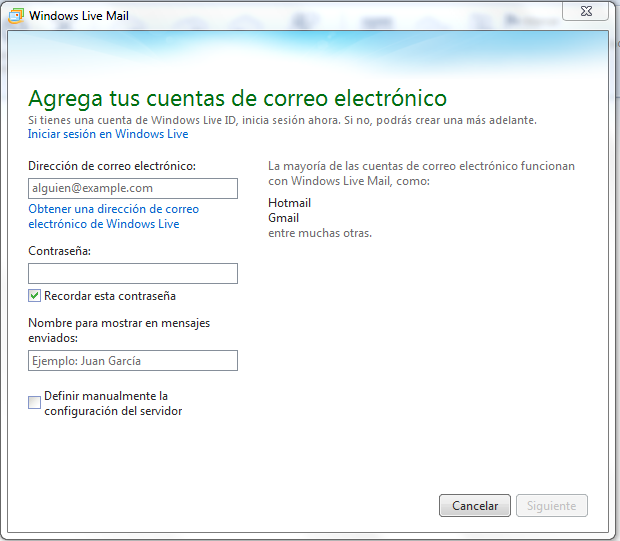Screen dimensions: 620x541
Task: Click into the Contraseña password field
Action: point(133,273)
